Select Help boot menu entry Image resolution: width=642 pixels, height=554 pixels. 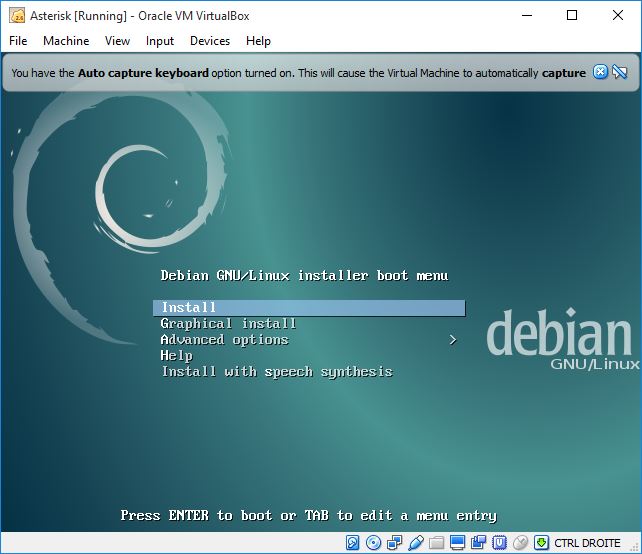point(176,356)
